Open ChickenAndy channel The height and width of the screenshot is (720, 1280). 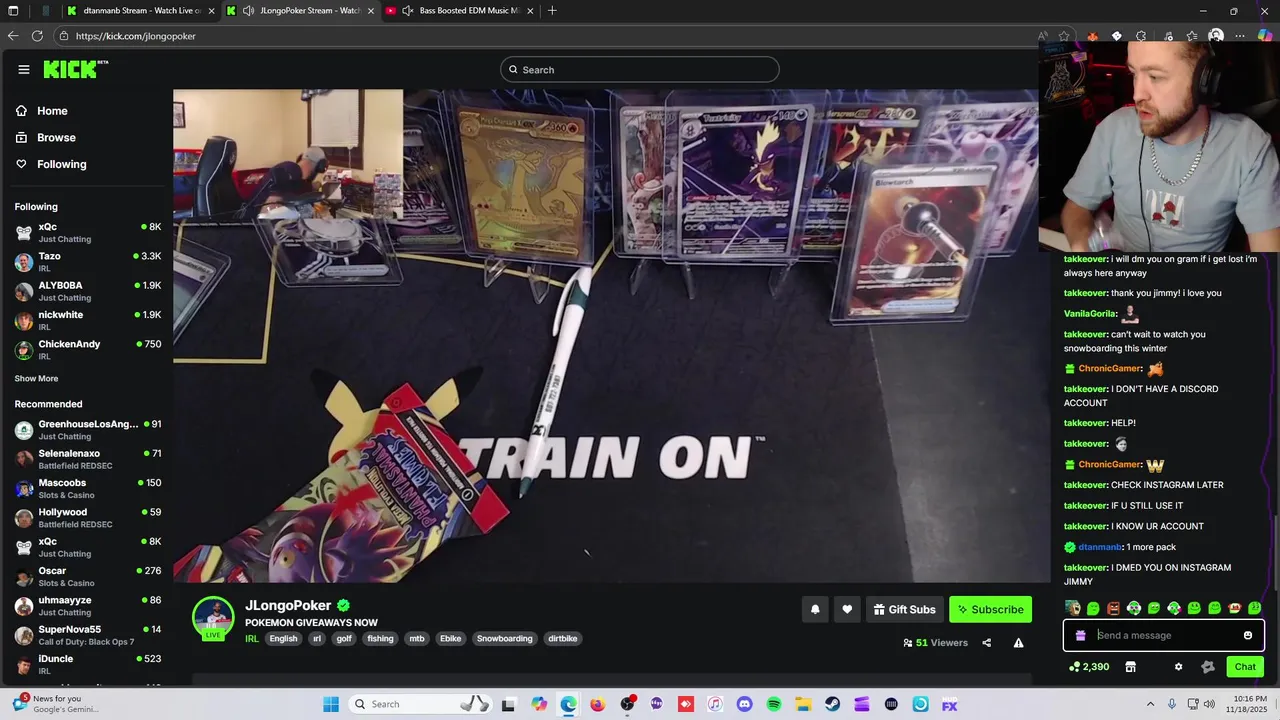(x=88, y=349)
